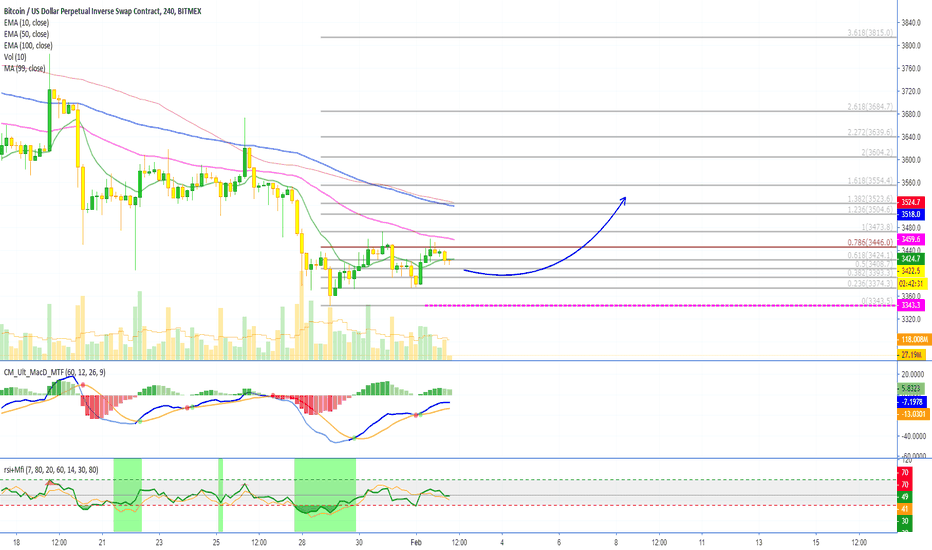Select the 0.786(3446.0) Fibonacci level label
Screen dimensions: 932x550
(x=870, y=243)
